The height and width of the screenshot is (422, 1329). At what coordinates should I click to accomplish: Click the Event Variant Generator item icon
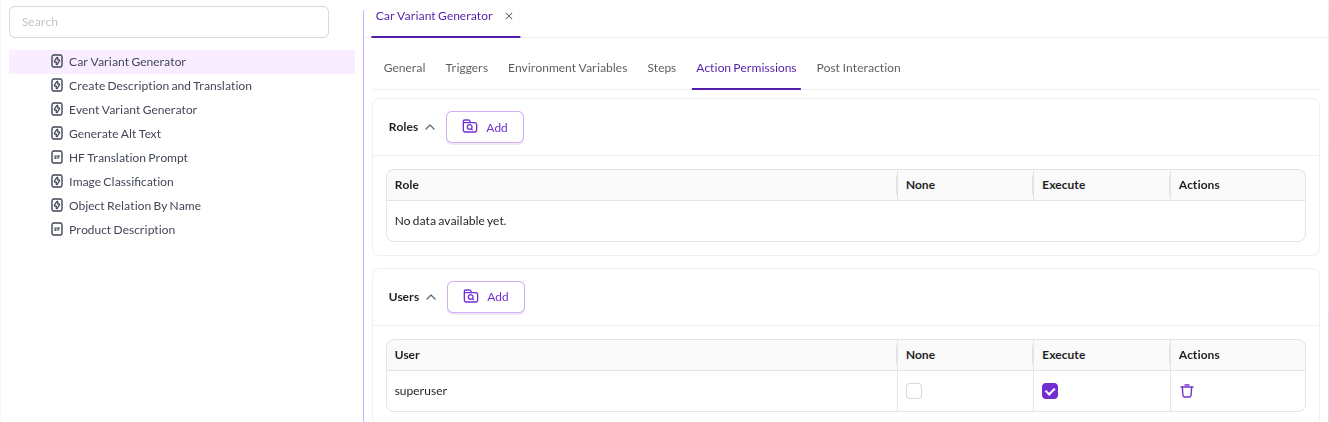click(57, 110)
